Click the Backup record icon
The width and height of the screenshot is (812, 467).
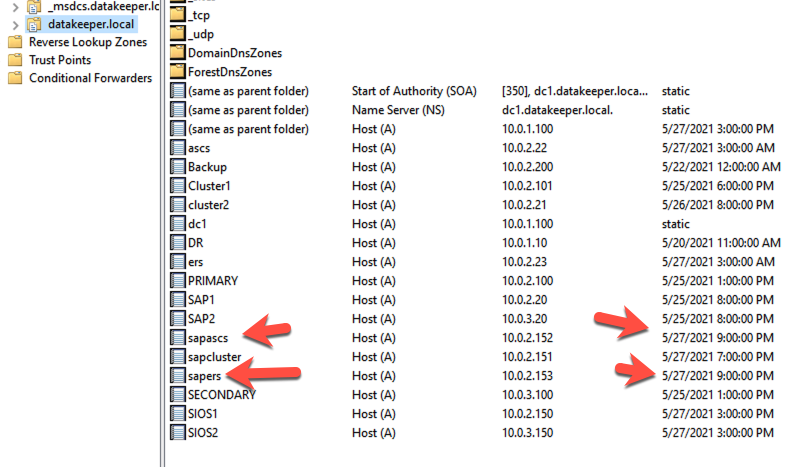[178, 167]
